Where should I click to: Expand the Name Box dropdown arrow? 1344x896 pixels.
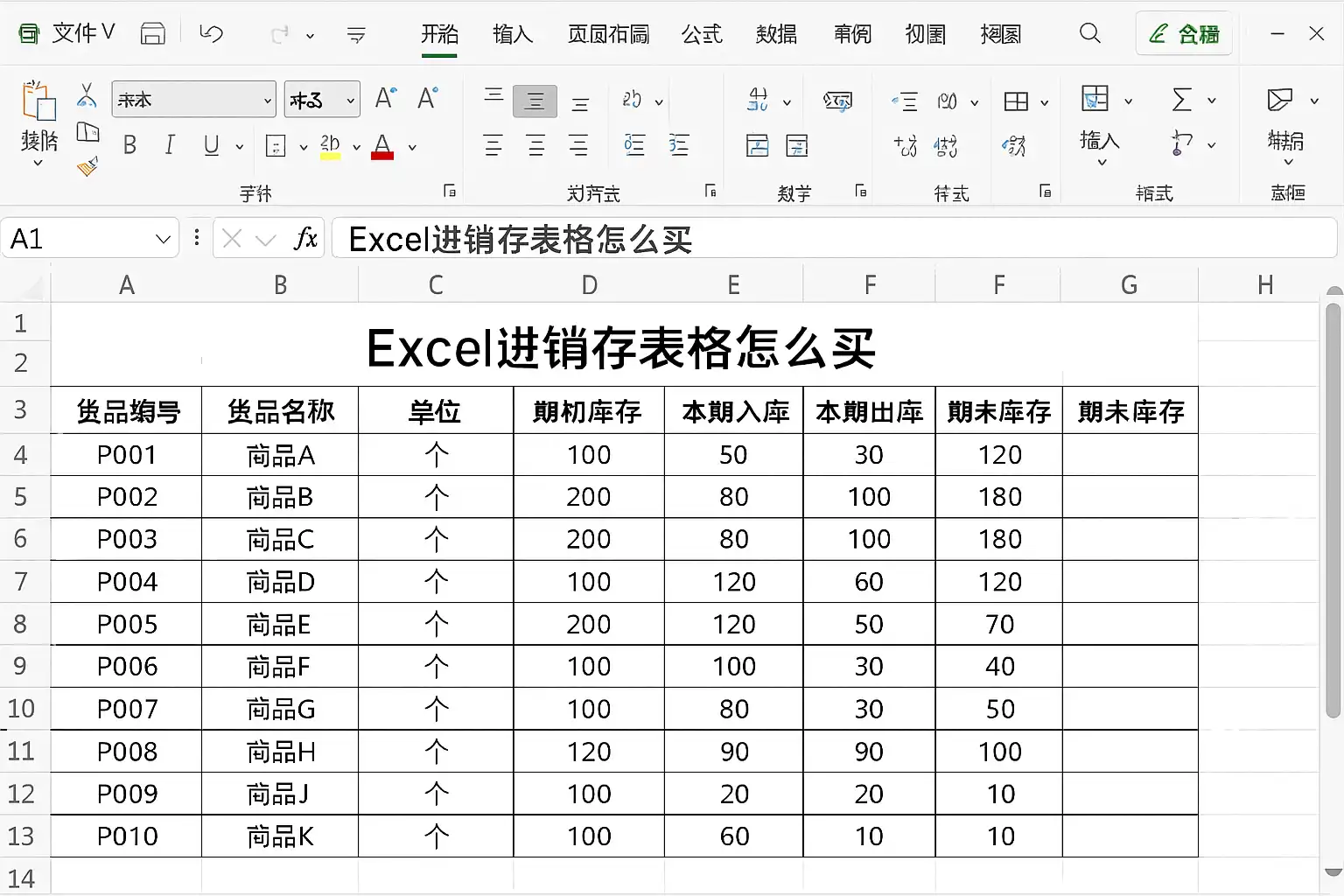(x=163, y=239)
